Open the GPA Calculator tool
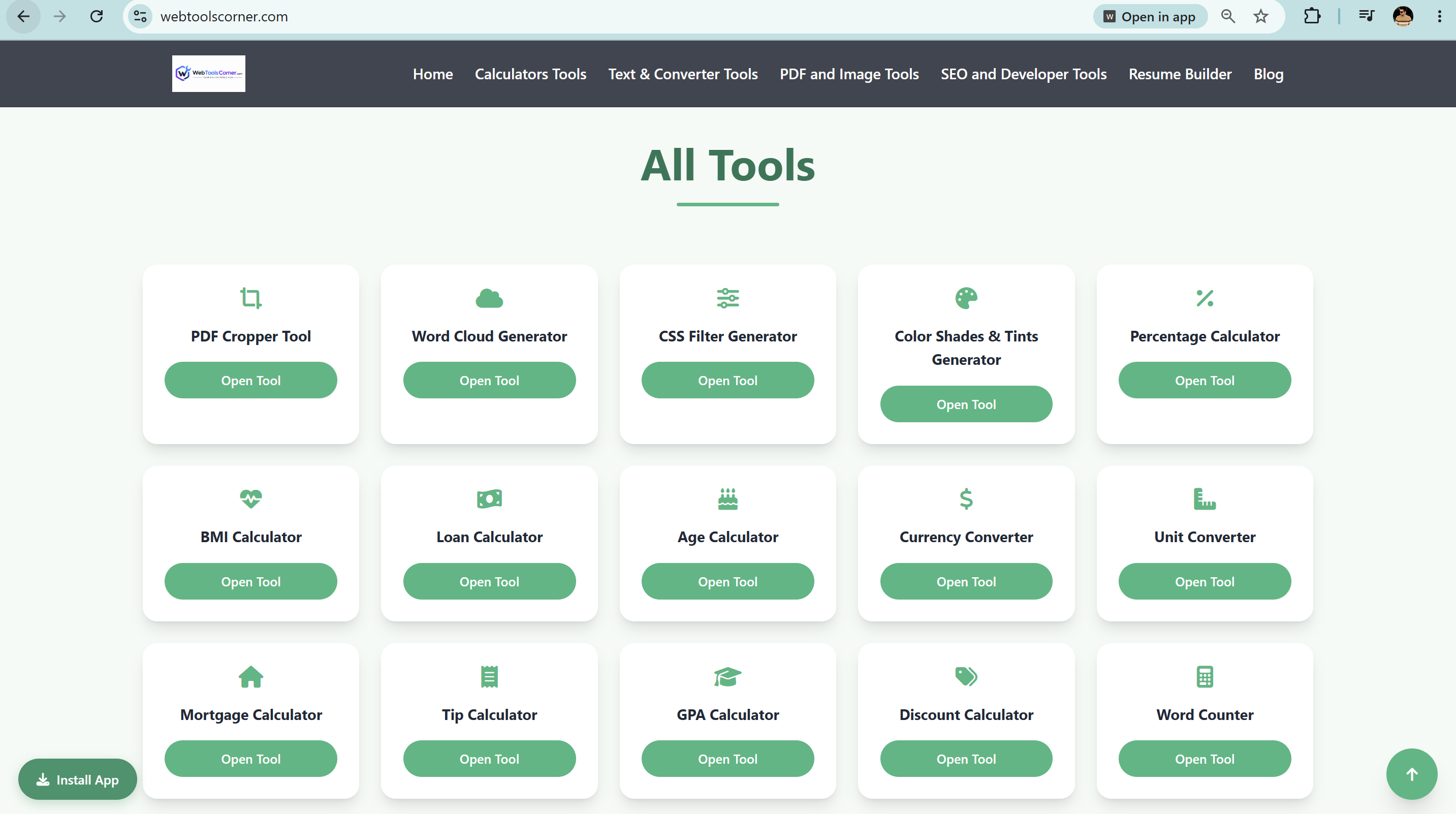1456x814 pixels. (728, 759)
